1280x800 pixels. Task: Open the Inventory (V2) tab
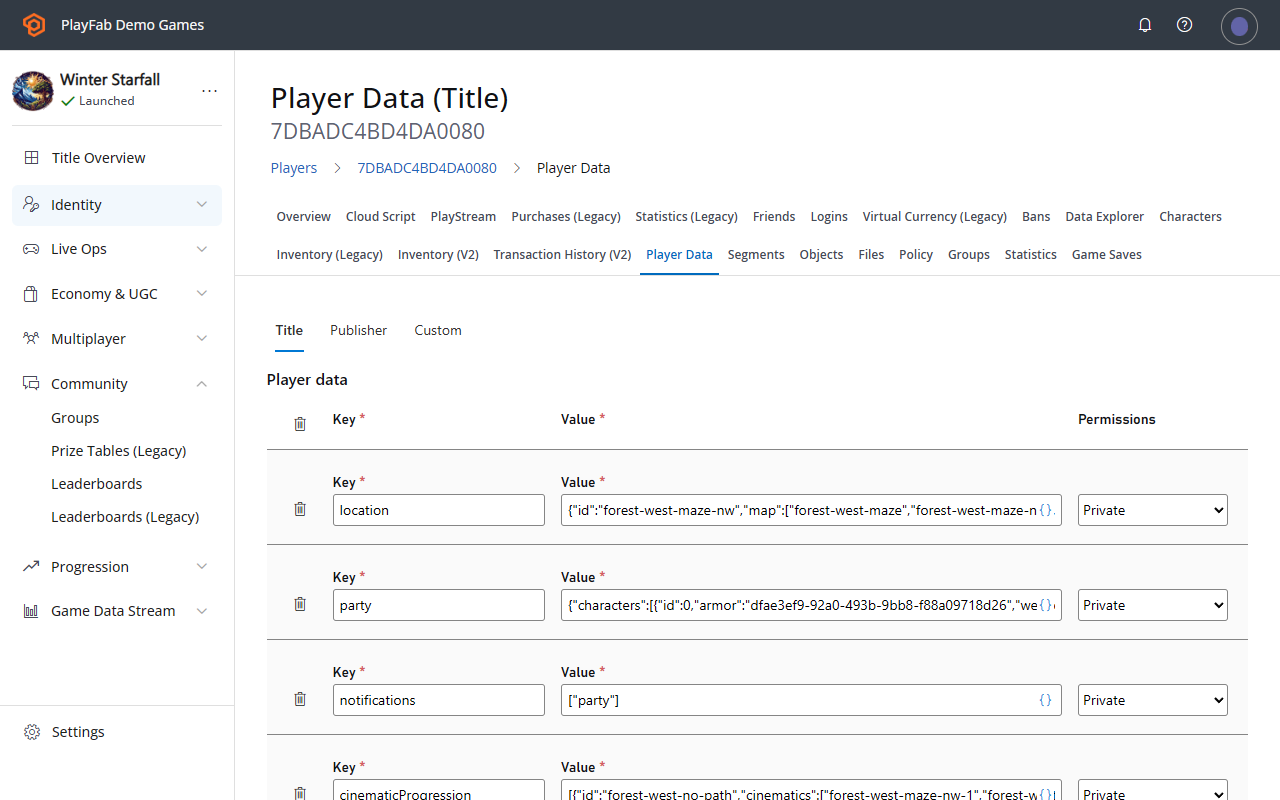tap(438, 255)
